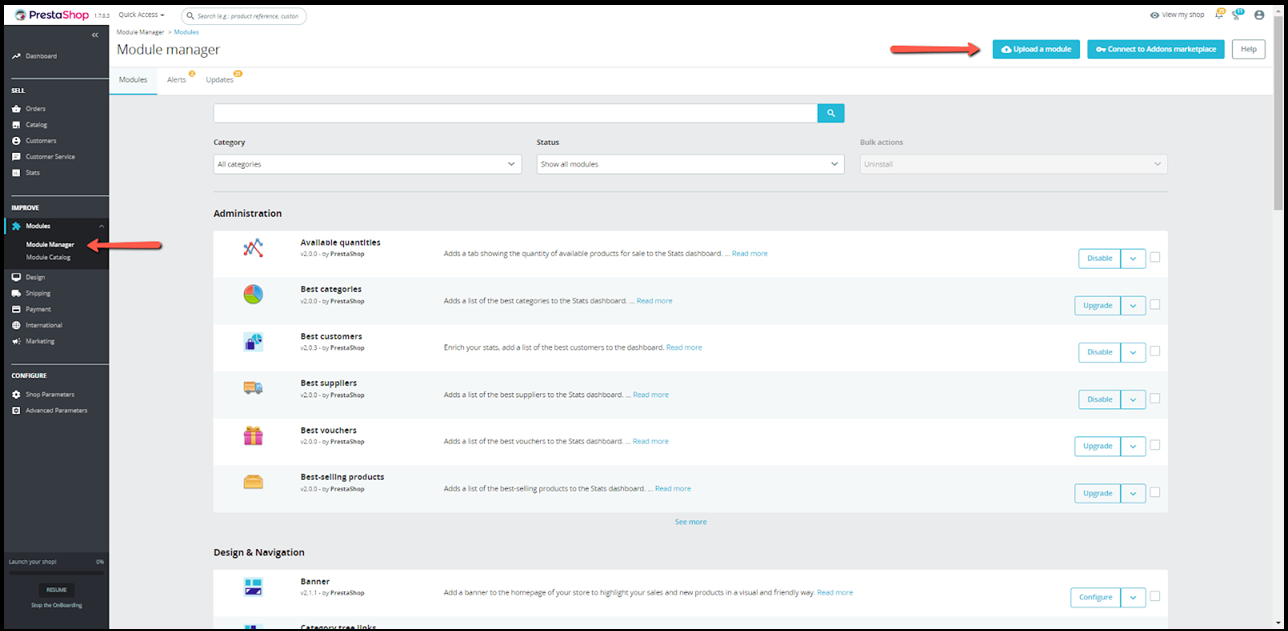Open the Category filter dropdown
Viewport: 1288px width, 631px height.
(367, 164)
